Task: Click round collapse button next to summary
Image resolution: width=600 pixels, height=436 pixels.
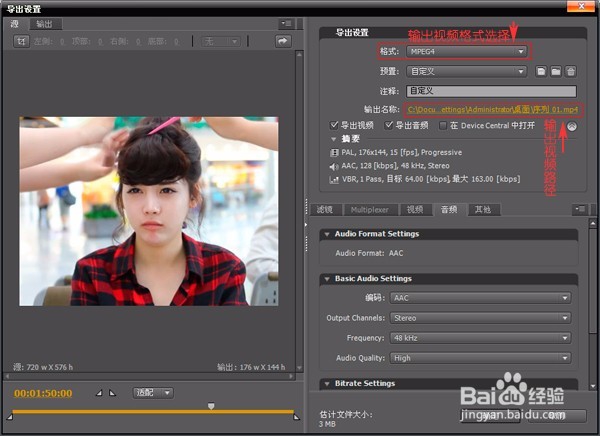Action: [x=572, y=126]
